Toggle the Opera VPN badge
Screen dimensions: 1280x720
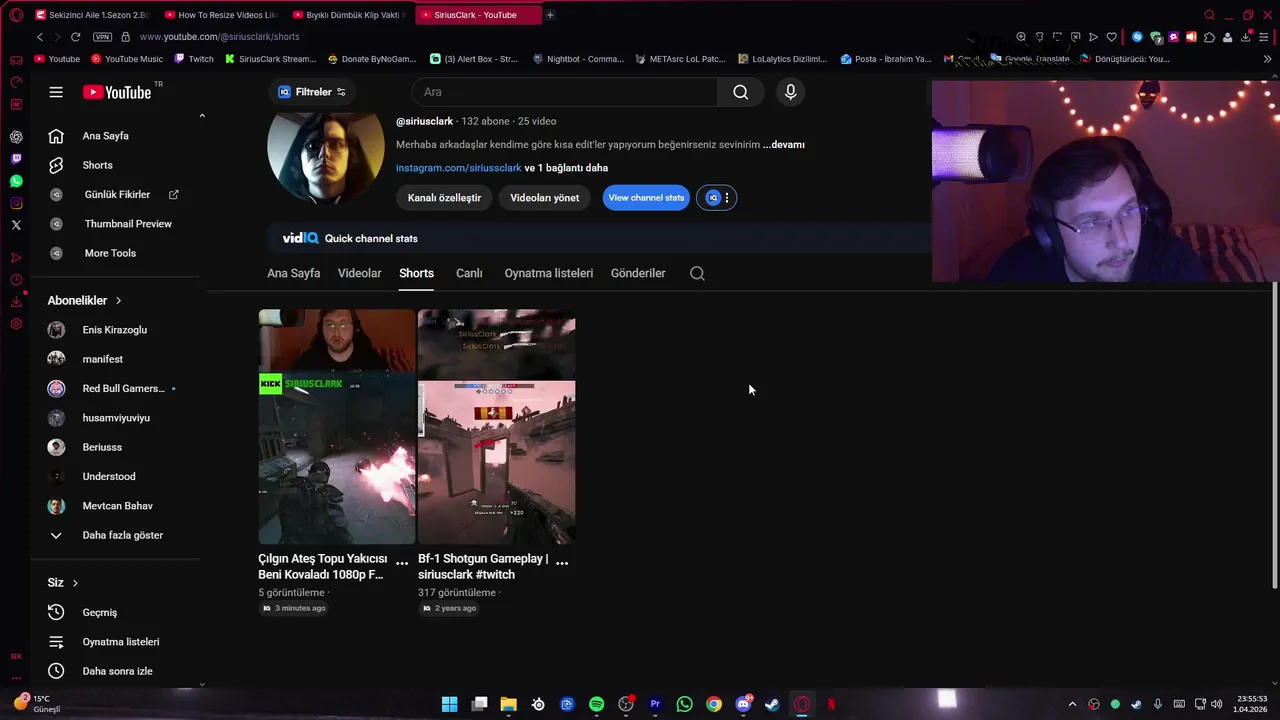coord(102,37)
